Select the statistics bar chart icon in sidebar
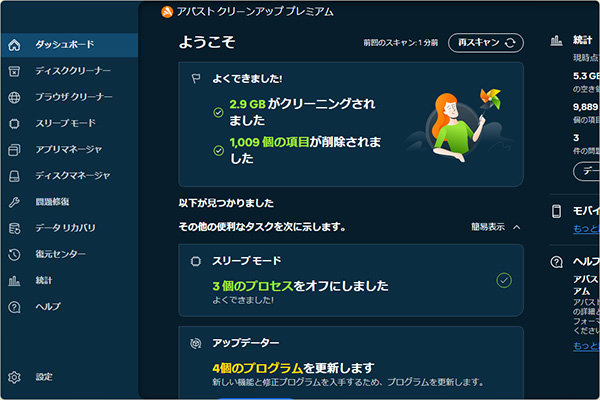The height and width of the screenshot is (400, 600). (14, 281)
